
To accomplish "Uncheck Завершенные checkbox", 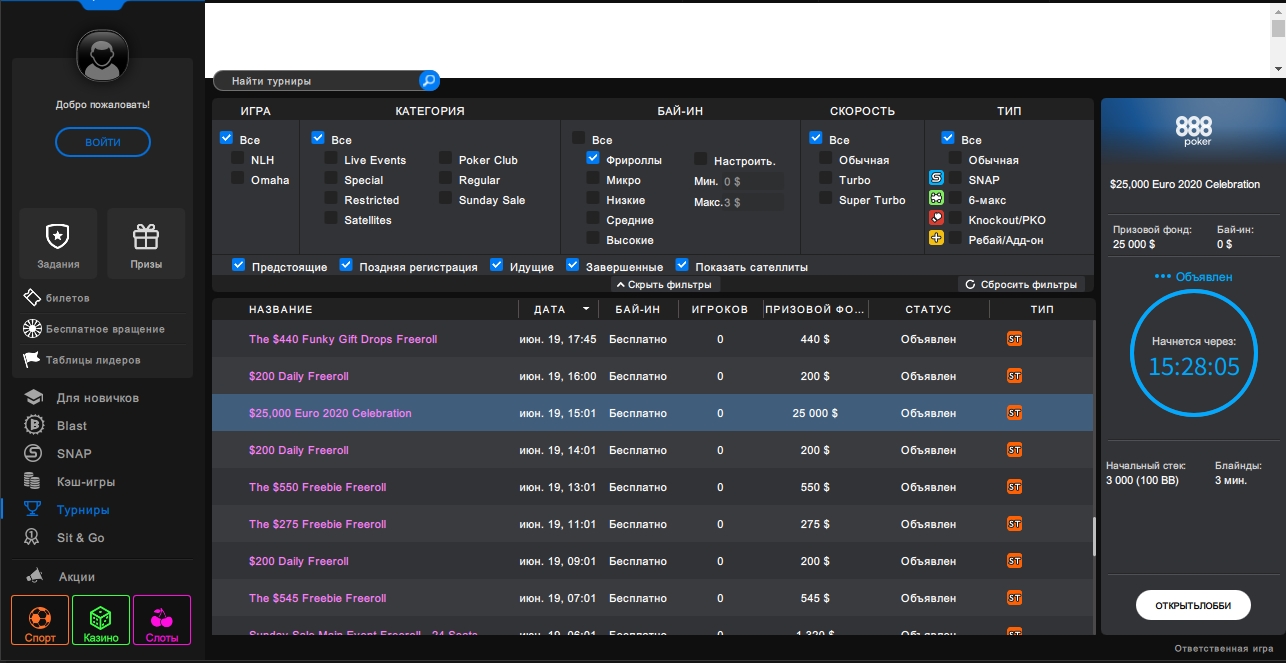I will (x=573, y=266).
